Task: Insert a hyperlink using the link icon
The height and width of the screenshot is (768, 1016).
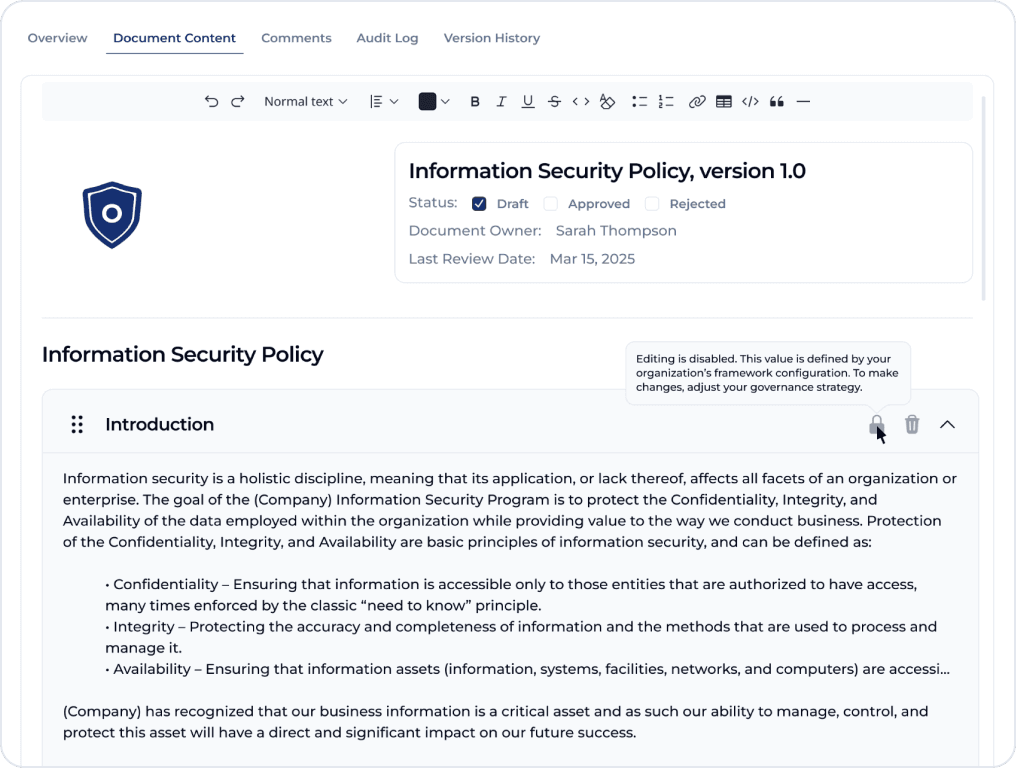Action: (697, 101)
